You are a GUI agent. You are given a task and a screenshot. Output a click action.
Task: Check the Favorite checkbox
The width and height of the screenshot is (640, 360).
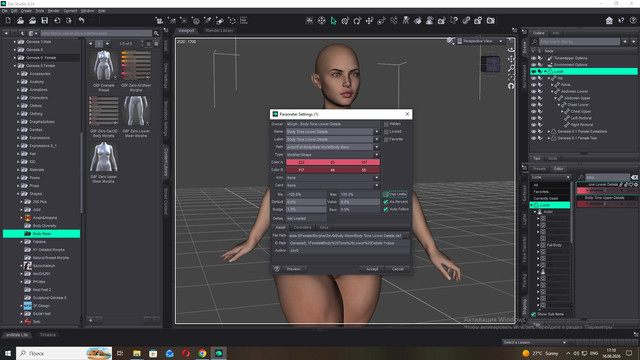click(x=386, y=139)
